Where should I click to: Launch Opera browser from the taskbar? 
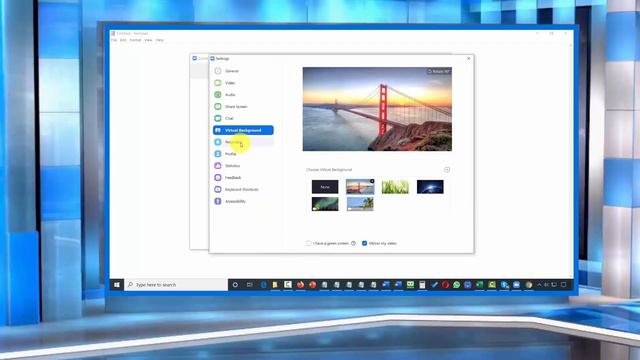(445, 285)
